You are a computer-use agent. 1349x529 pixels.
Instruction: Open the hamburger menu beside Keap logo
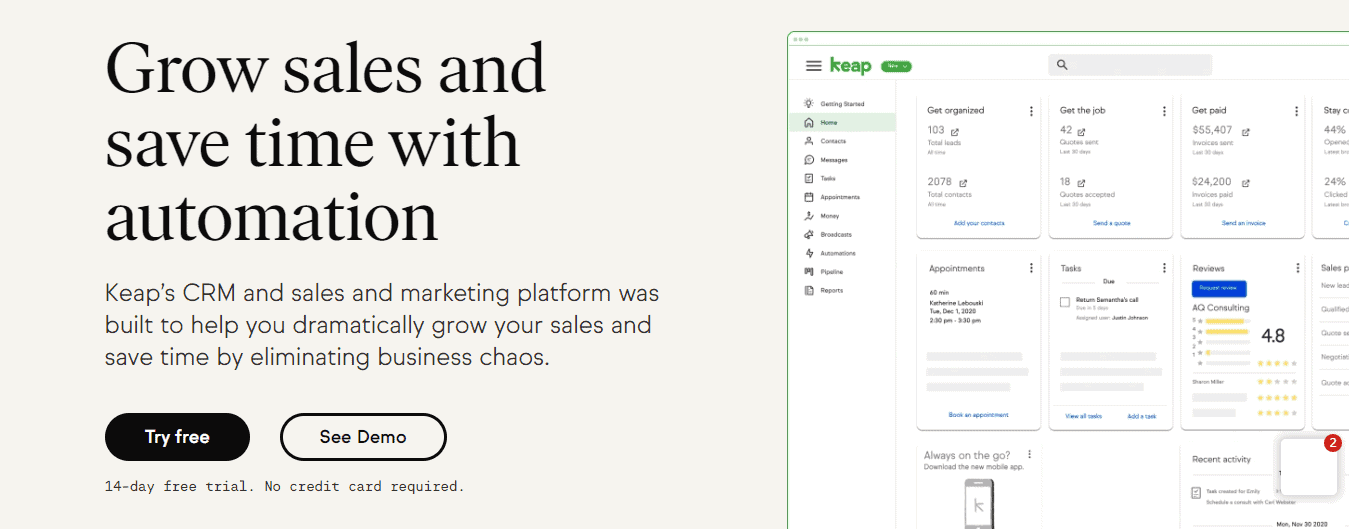(814, 66)
